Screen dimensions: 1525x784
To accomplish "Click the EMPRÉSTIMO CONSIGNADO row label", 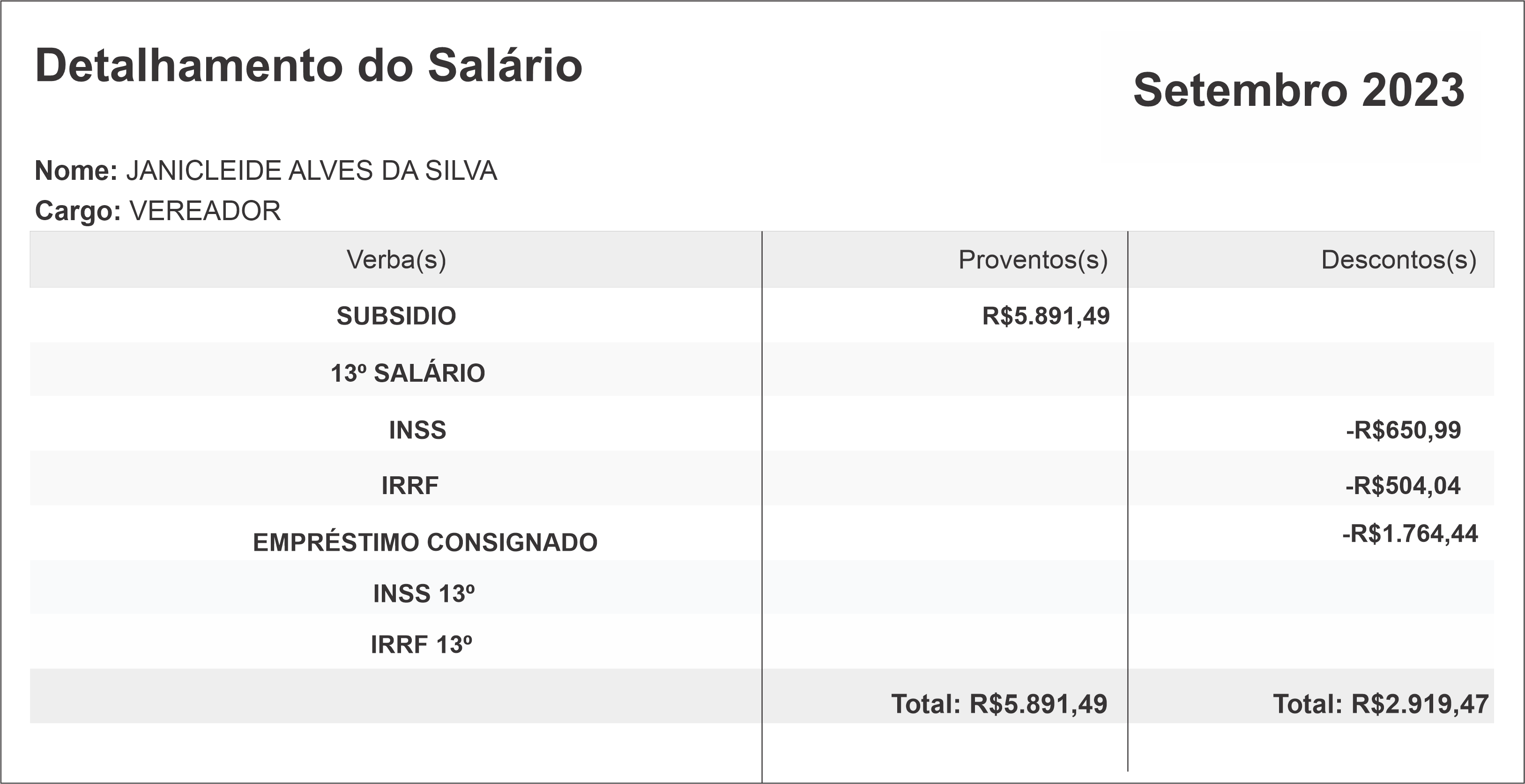I will (x=425, y=543).
